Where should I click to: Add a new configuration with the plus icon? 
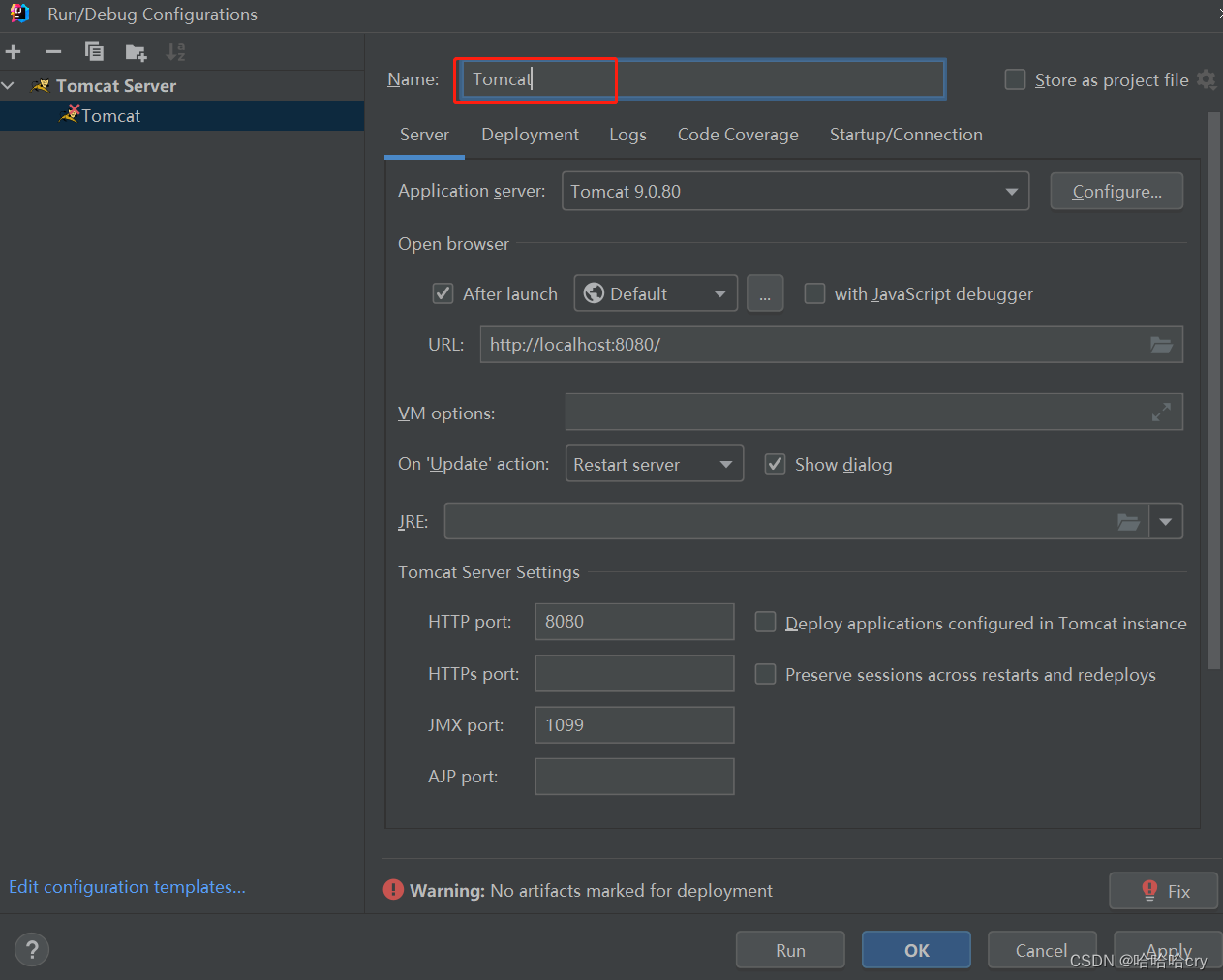click(x=14, y=51)
